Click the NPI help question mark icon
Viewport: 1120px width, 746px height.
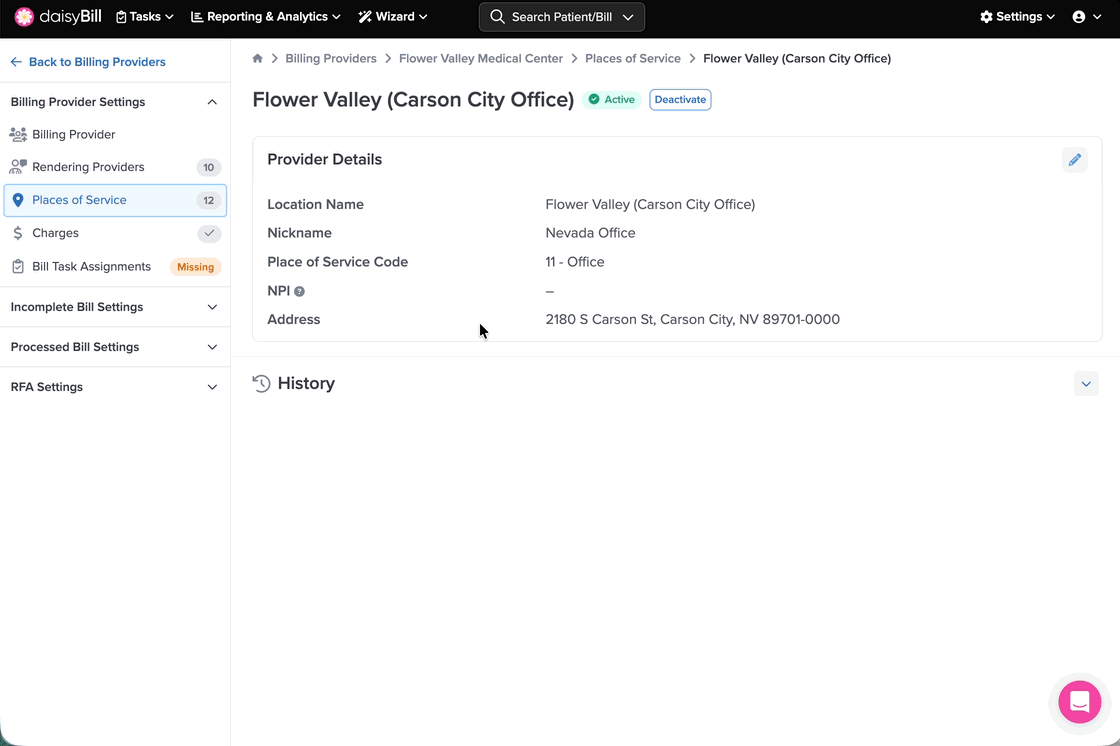(300, 292)
